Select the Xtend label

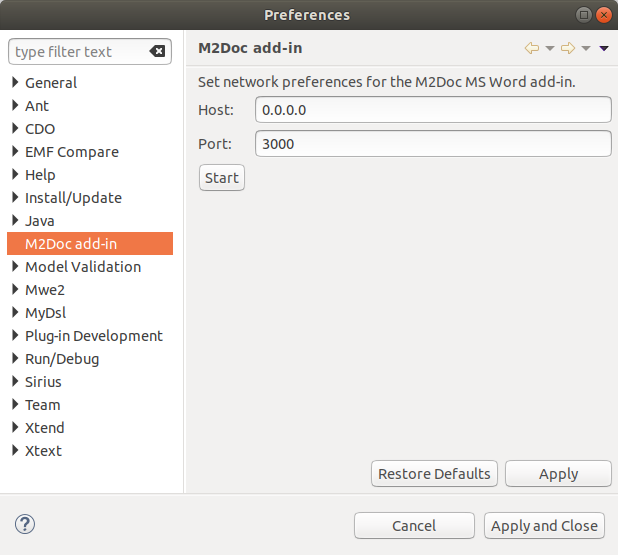(45, 428)
